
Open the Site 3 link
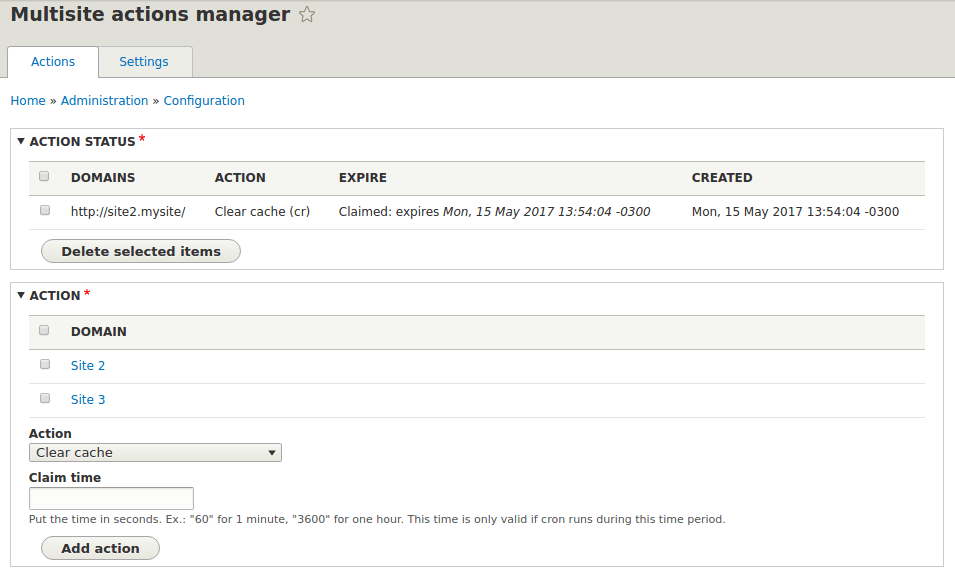click(x=88, y=400)
